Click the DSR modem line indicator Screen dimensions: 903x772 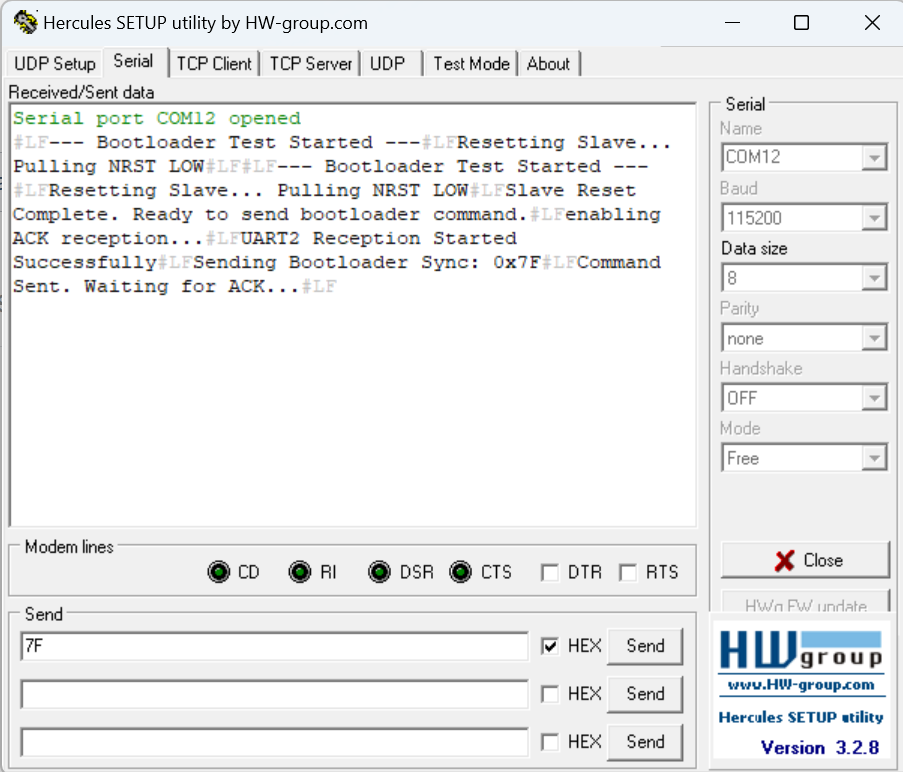tap(379, 571)
